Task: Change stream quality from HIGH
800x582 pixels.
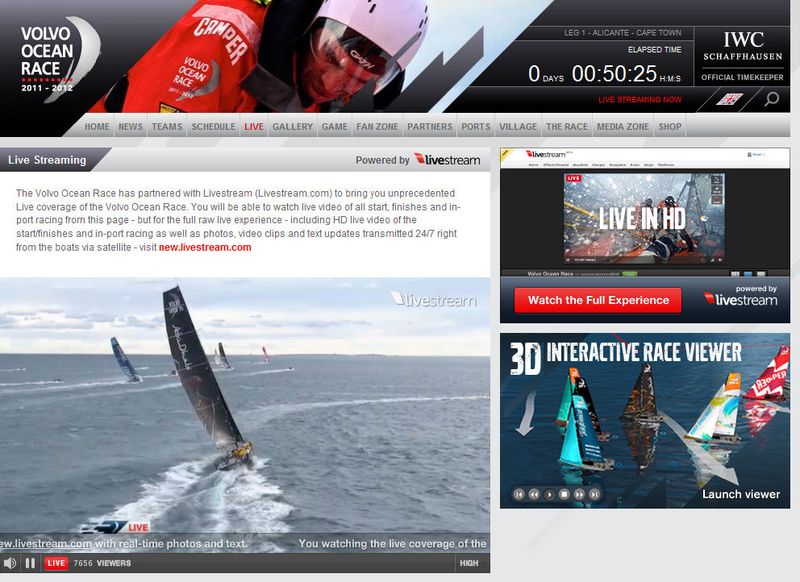Action: tap(469, 563)
